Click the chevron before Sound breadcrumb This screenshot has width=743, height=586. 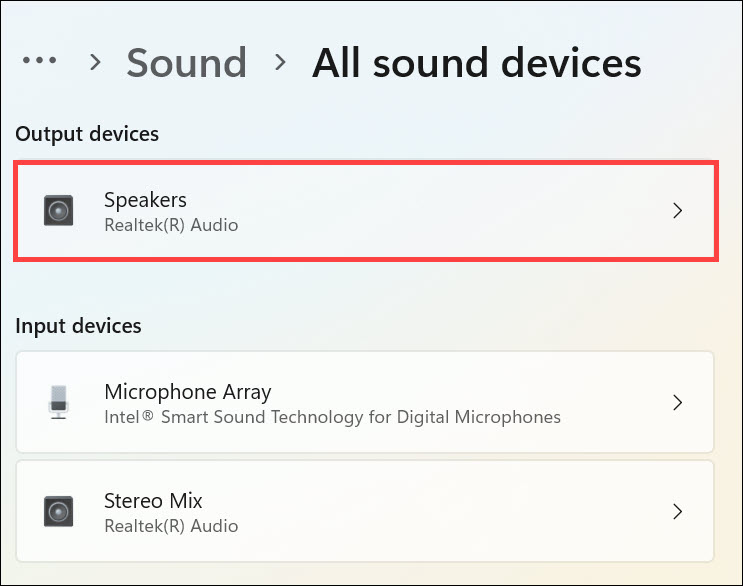coord(96,63)
